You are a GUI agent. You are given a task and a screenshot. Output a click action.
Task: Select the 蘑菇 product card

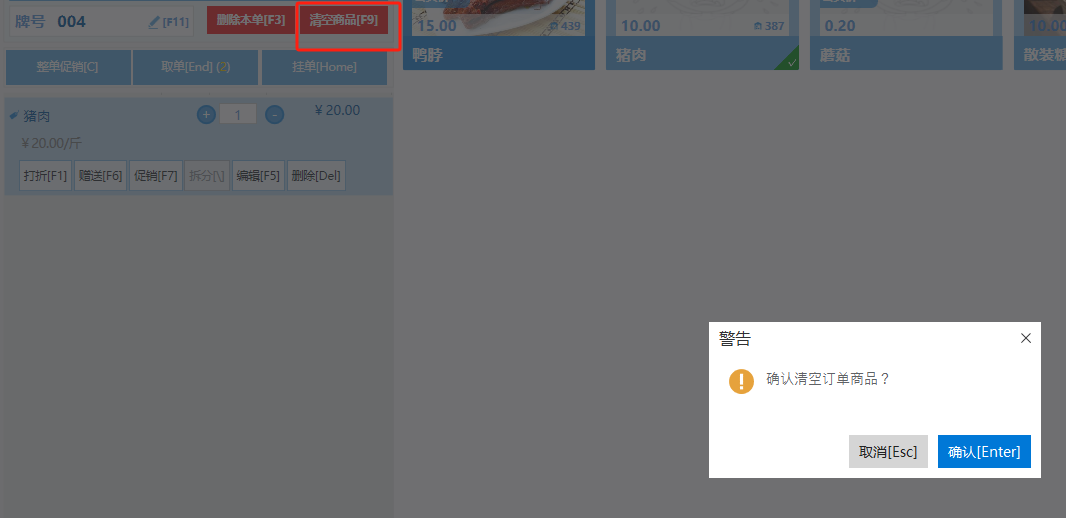click(906, 34)
